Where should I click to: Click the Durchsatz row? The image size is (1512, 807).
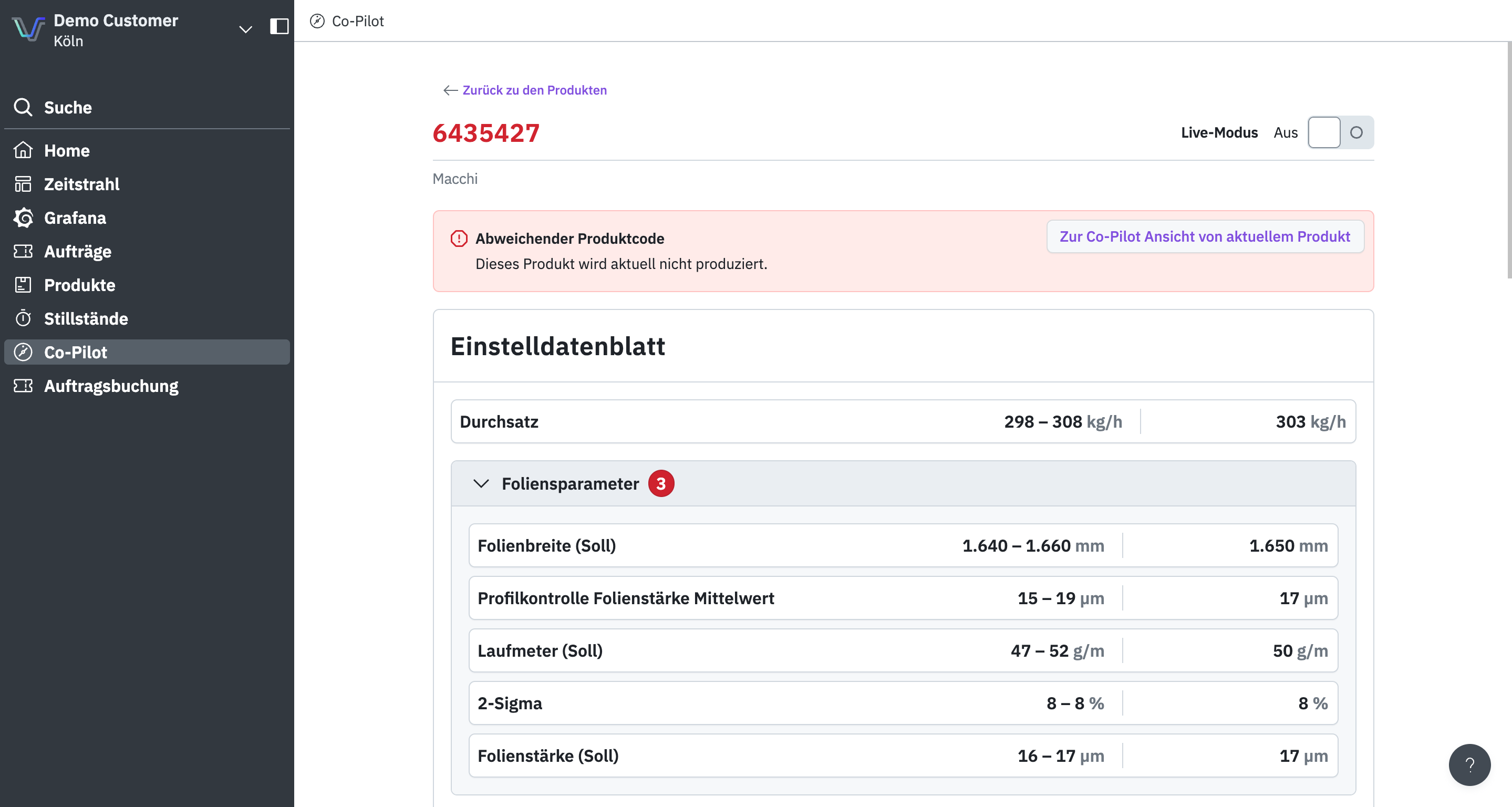[903, 421]
